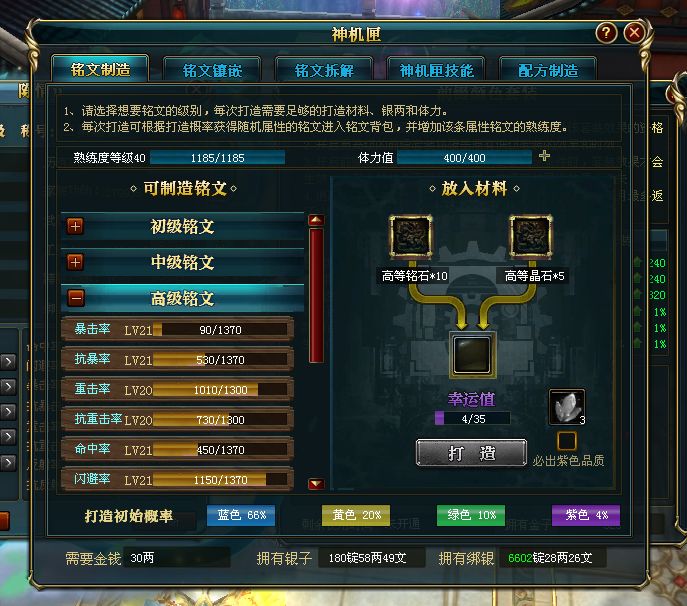Image resolution: width=687 pixels, height=606 pixels.
Task: Open the 神机匣技能 tab
Action: click(x=436, y=70)
